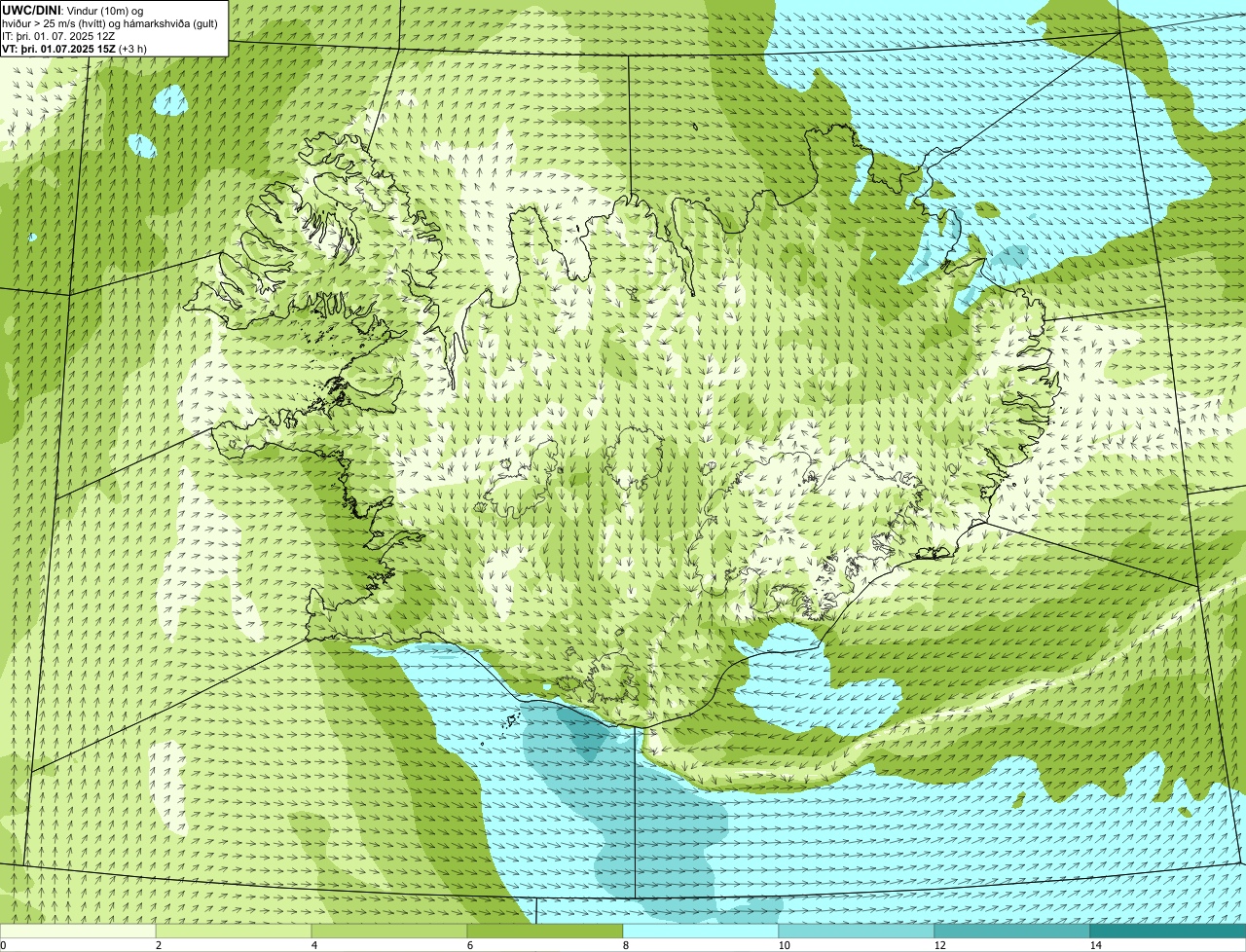The width and height of the screenshot is (1246, 952).
Task: Click the legend scale label "12"
Action: click(939, 945)
